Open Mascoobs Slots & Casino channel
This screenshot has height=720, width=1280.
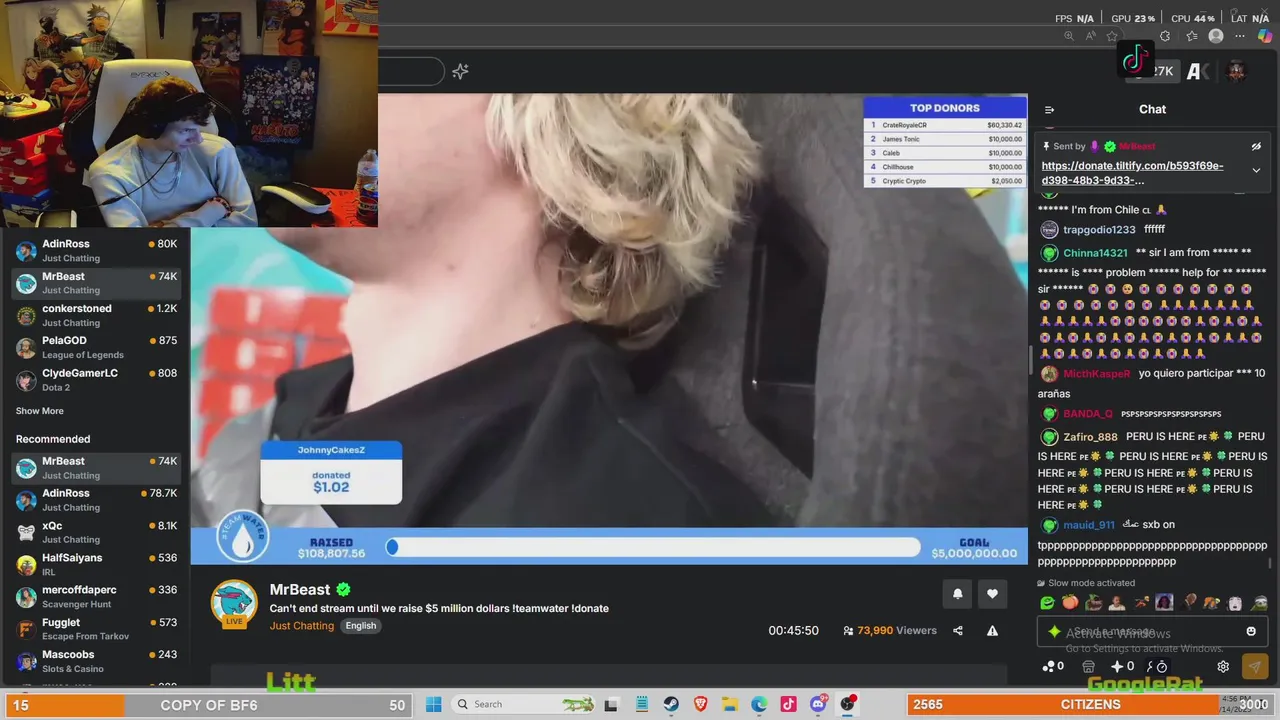click(x=95, y=661)
